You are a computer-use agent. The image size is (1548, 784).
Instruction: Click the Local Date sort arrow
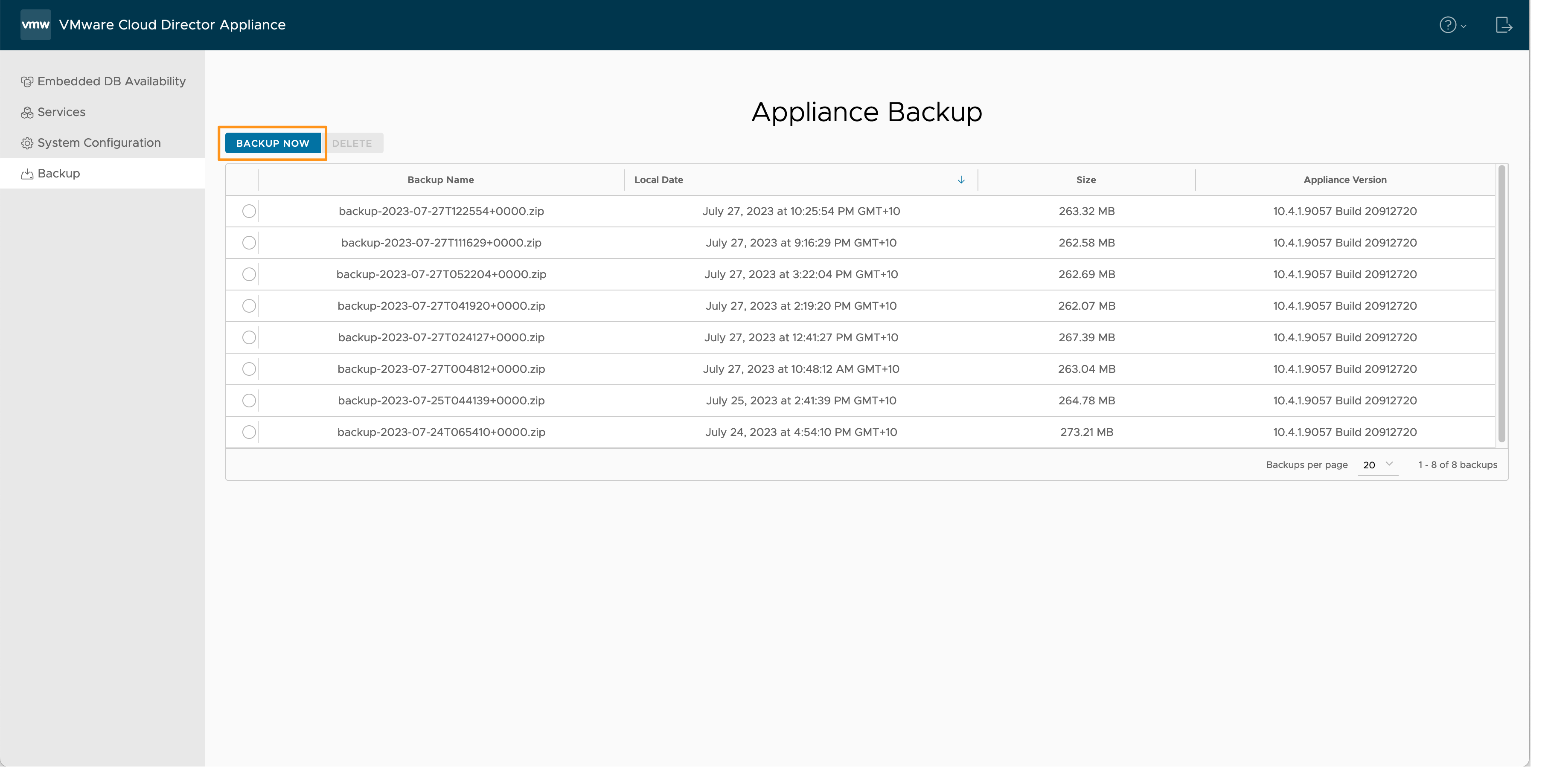point(961,180)
